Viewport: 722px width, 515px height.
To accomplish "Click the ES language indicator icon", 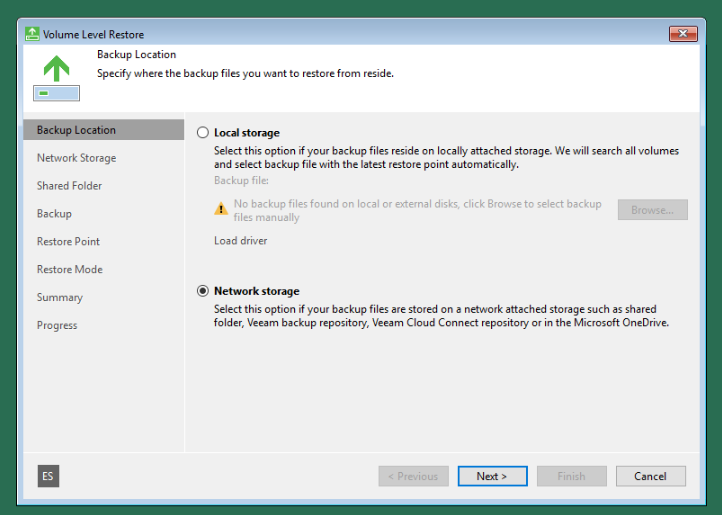I will coord(48,476).
